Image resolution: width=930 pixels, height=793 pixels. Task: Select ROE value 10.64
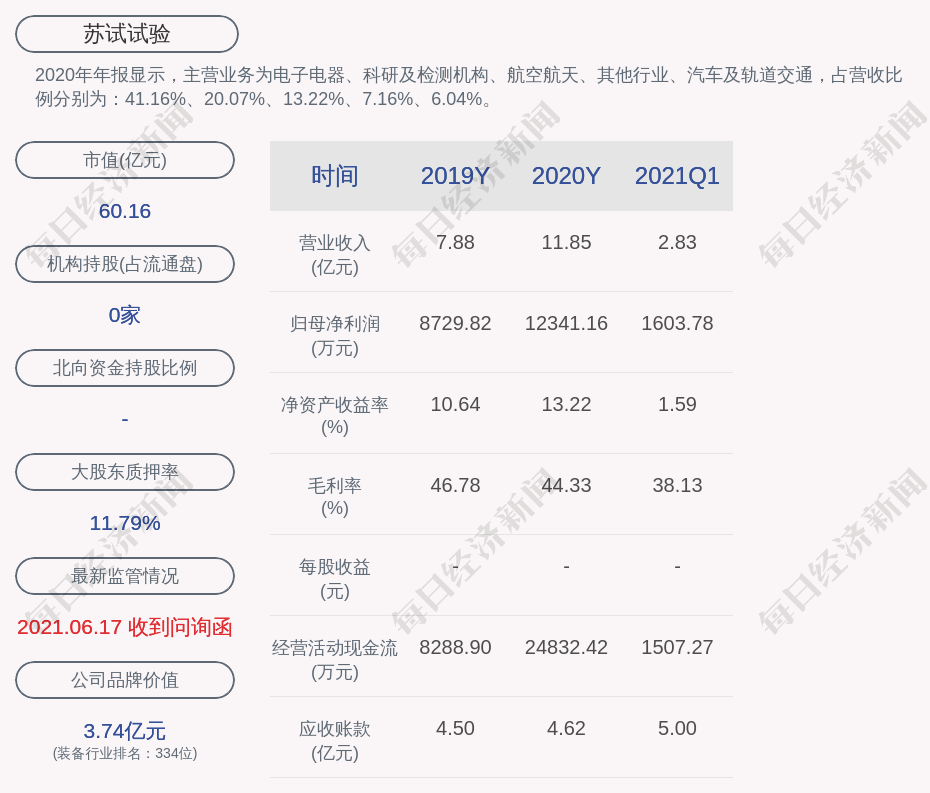pos(456,404)
